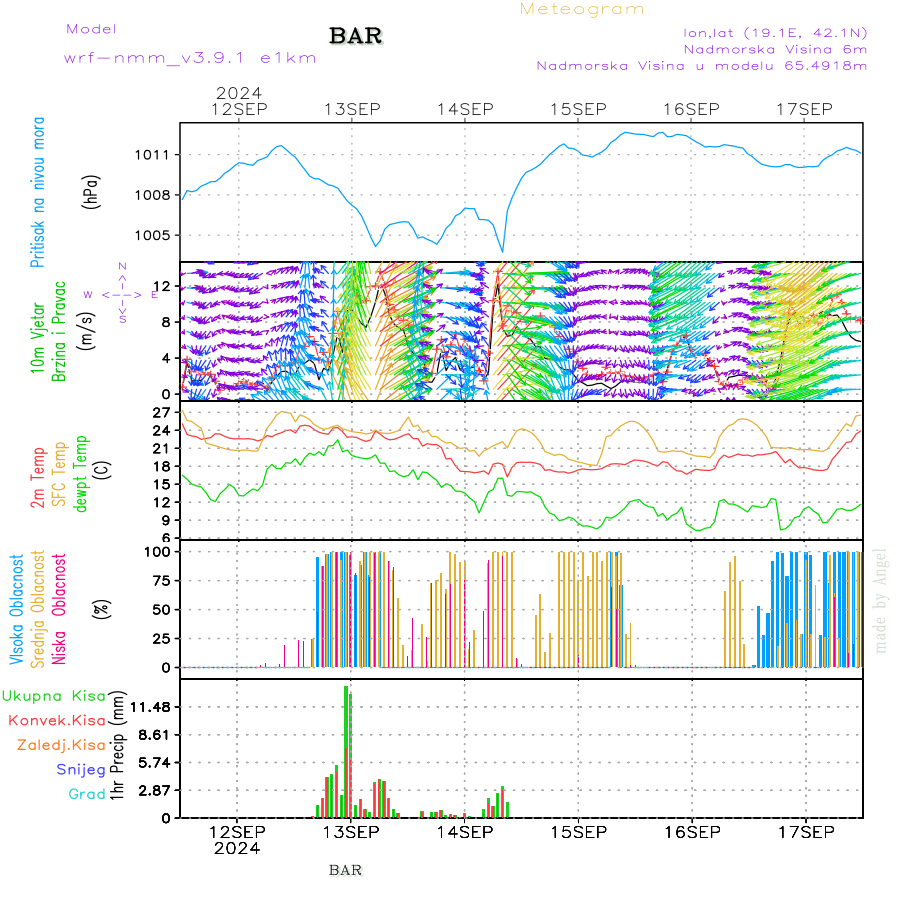Click the "18" temperature axis value
Viewport: 900px width, 900px height.
click(x=161, y=467)
